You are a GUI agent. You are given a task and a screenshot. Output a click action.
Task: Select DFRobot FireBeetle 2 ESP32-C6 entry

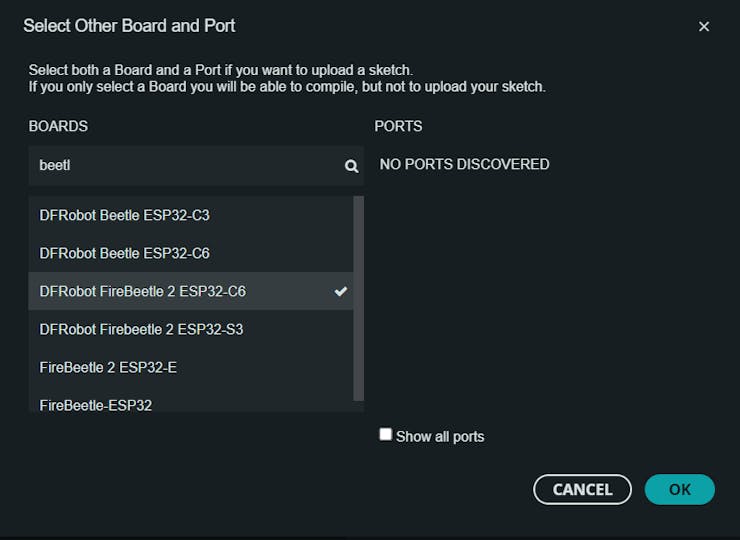click(142, 291)
